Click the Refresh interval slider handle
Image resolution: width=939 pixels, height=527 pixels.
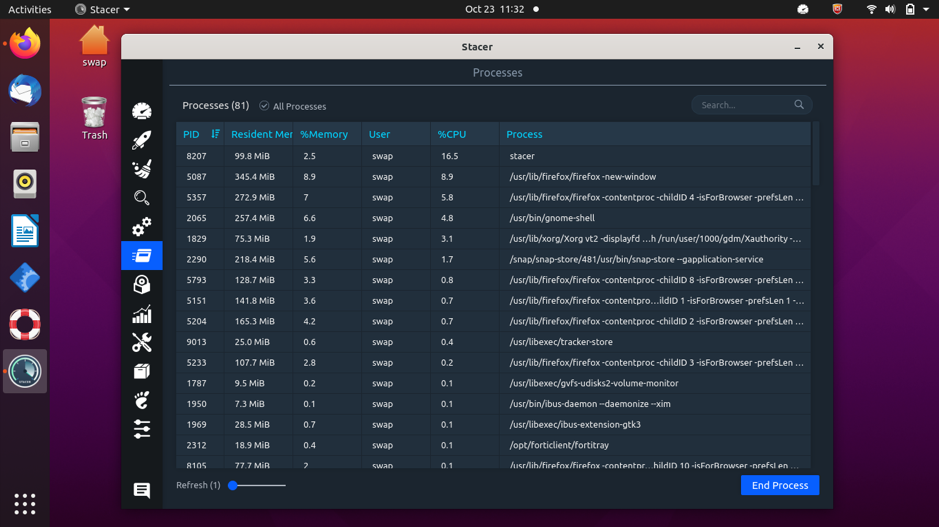233,485
